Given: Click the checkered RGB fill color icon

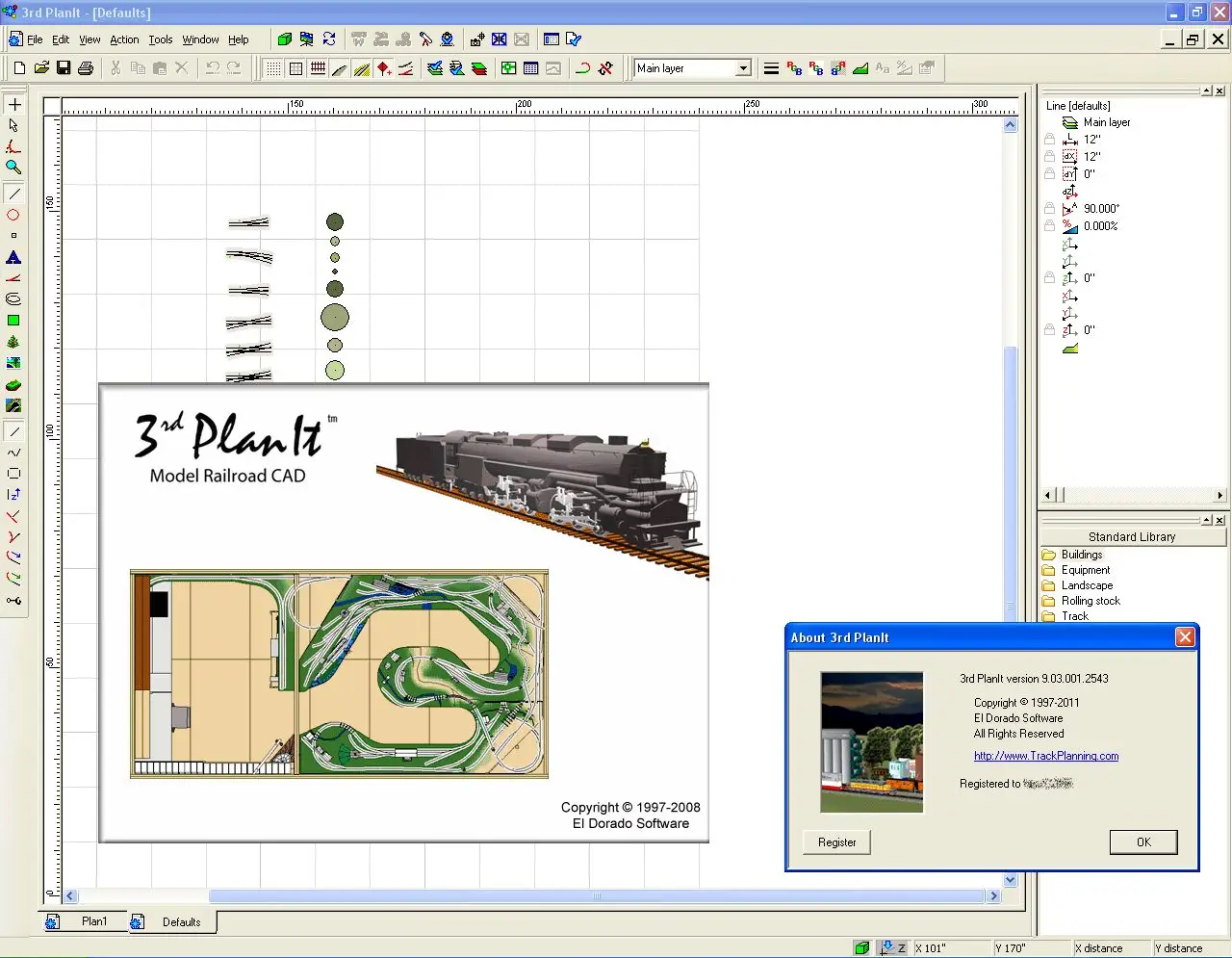Looking at the screenshot, I should [x=838, y=68].
